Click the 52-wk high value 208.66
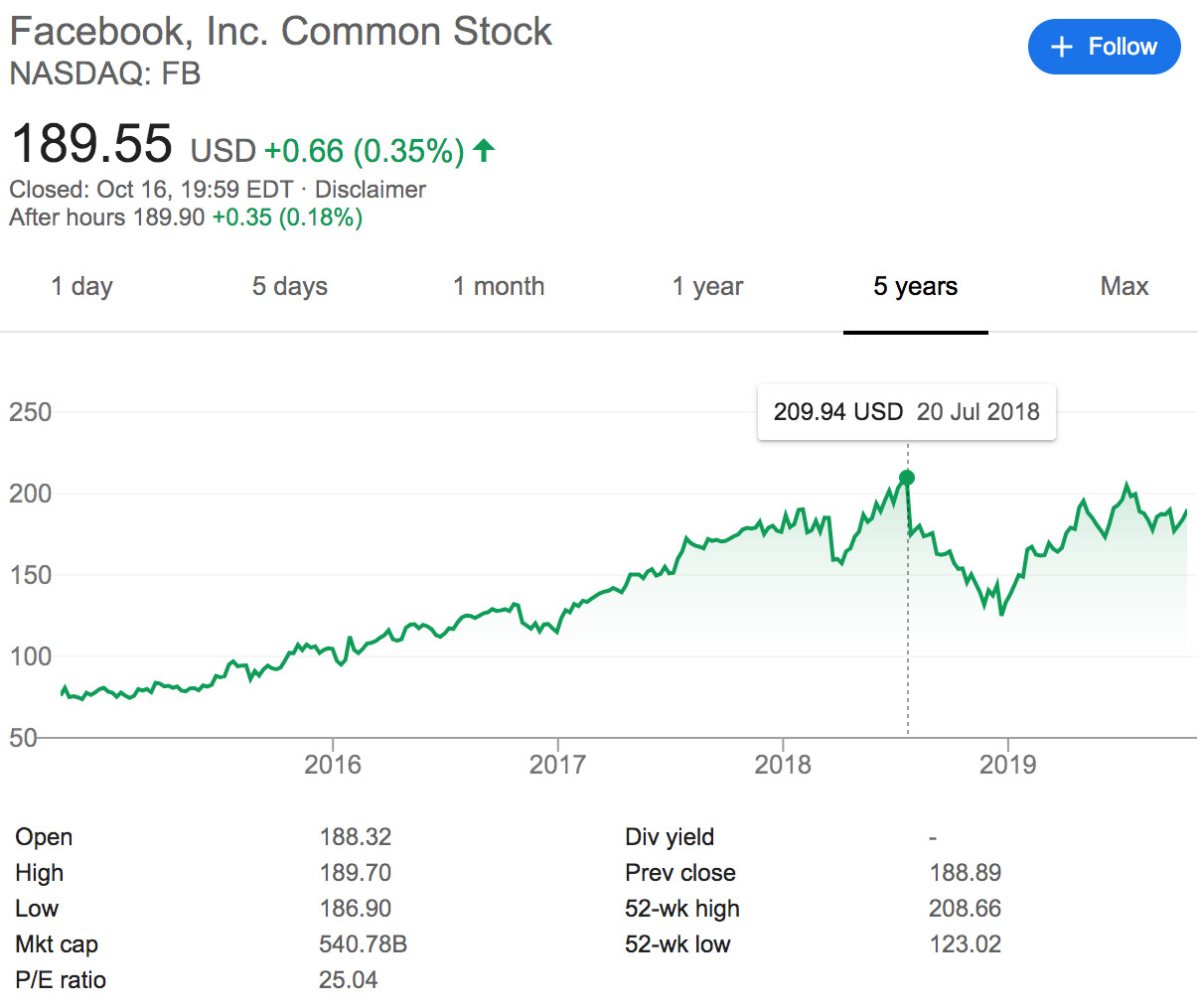Image resolution: width=1198 pixels, height=1008 pixels. coord(965,909)
